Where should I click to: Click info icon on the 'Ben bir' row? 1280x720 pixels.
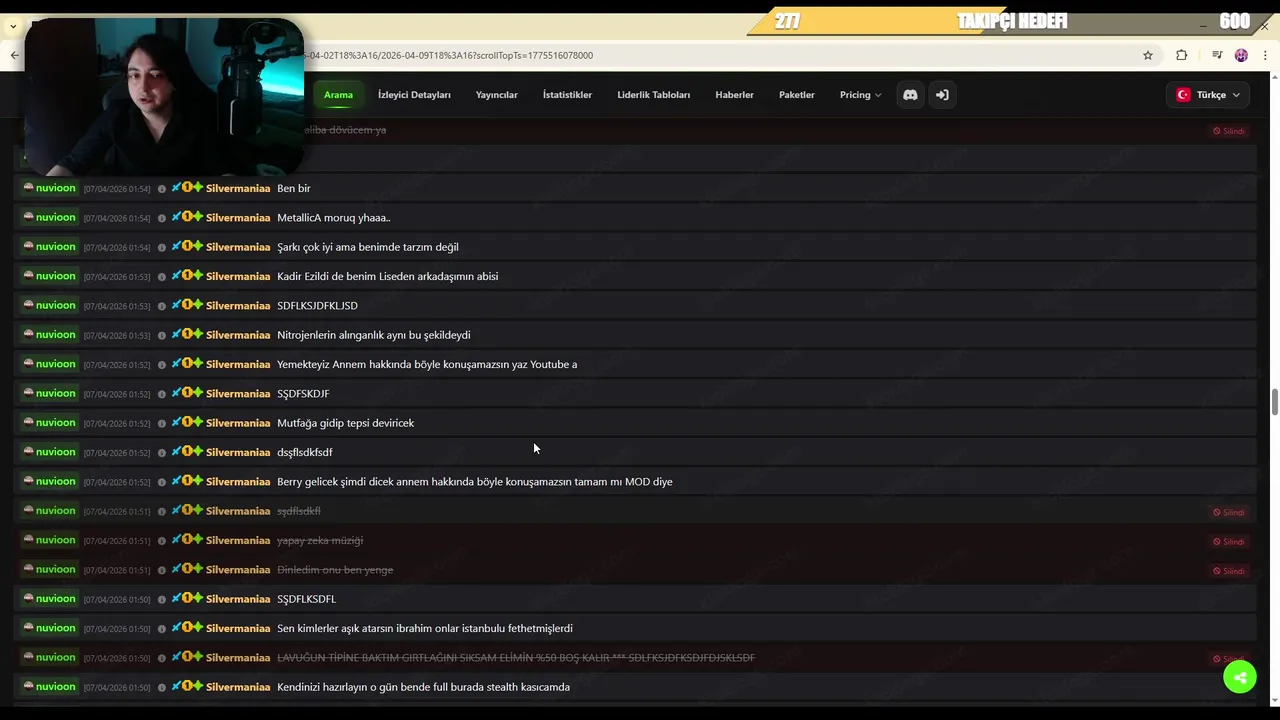(x=162, y=189)
